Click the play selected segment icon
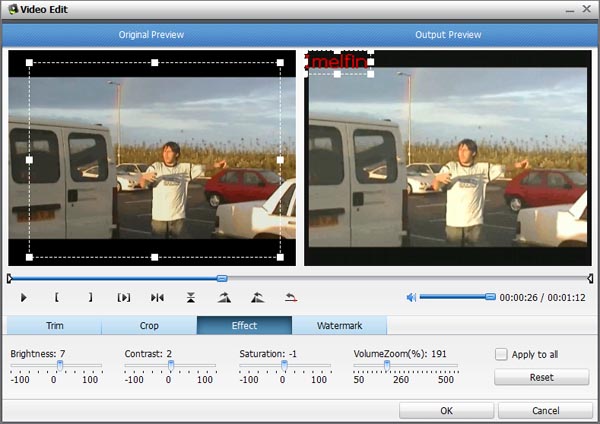Viewport: 600px width, 424px height. [x=124, y=297]
